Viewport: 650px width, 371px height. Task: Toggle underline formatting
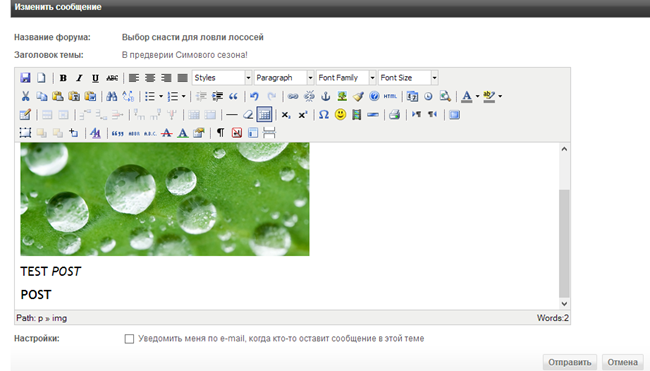tap(95, 78)
